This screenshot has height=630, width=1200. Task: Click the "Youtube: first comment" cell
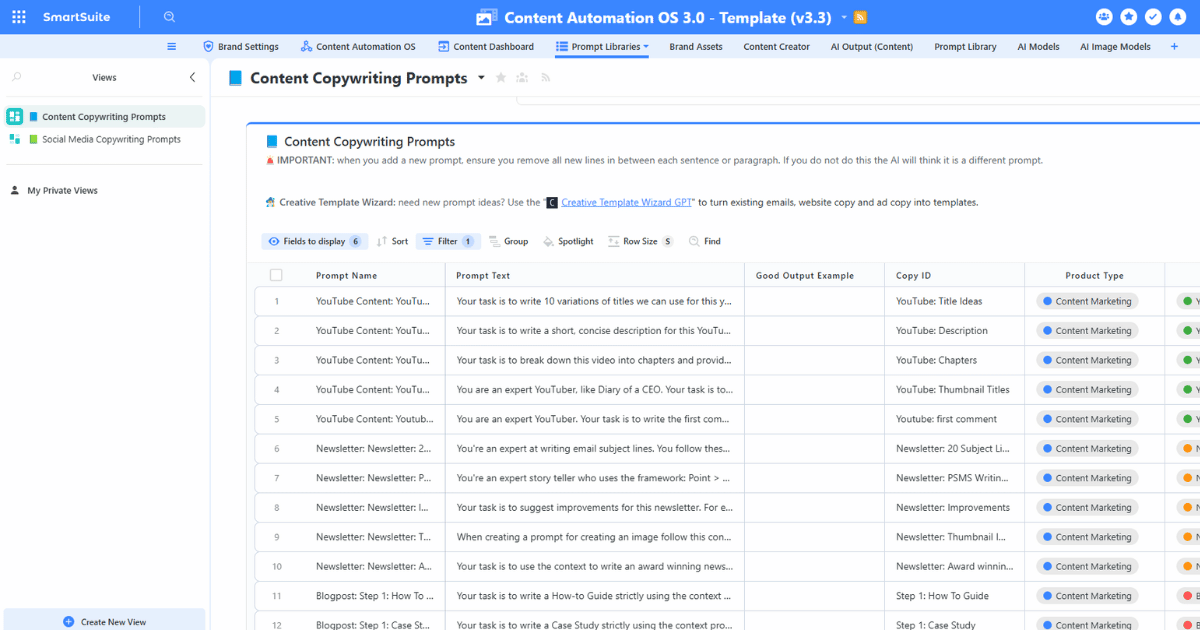[x=954, y=419]
